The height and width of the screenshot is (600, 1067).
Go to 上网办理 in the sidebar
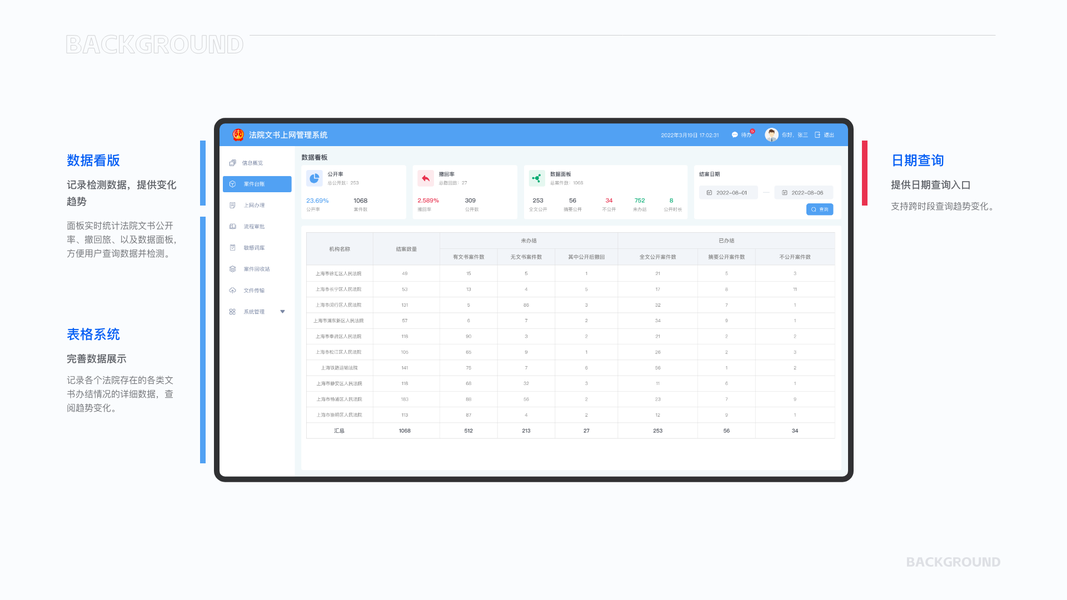(x=257, y=205)
